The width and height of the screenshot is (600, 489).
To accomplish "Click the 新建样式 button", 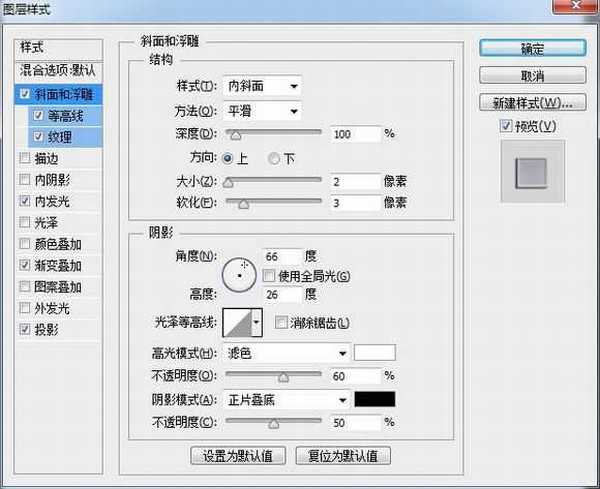I will pos(532,103).
